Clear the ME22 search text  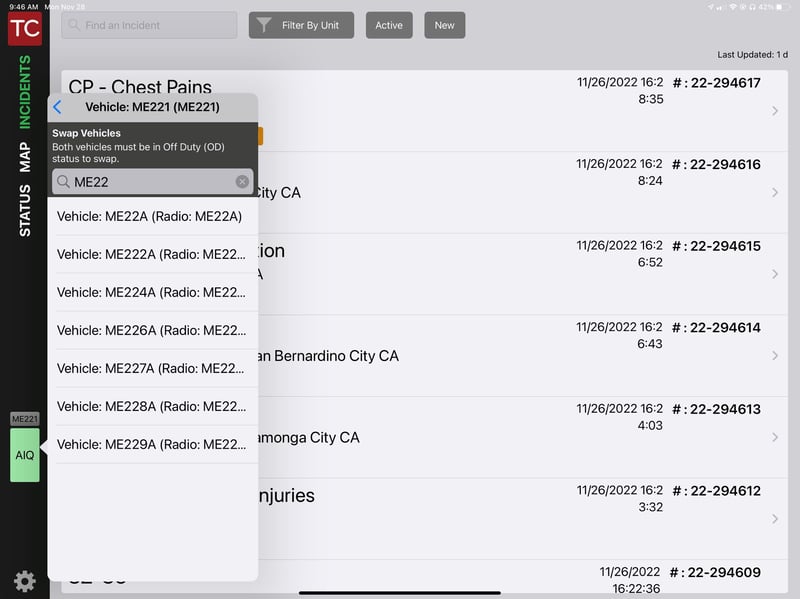tap(242, 182)
